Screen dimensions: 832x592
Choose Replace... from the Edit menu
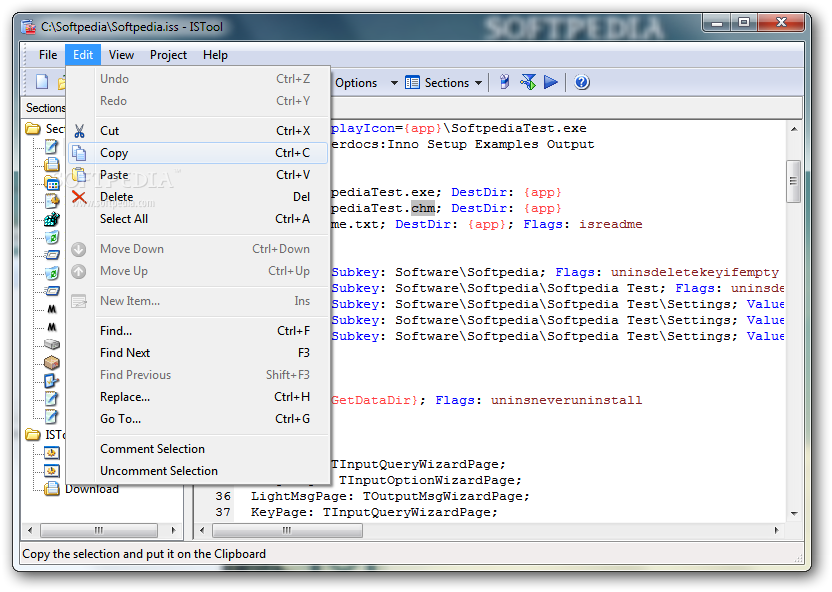click(198, 397)
